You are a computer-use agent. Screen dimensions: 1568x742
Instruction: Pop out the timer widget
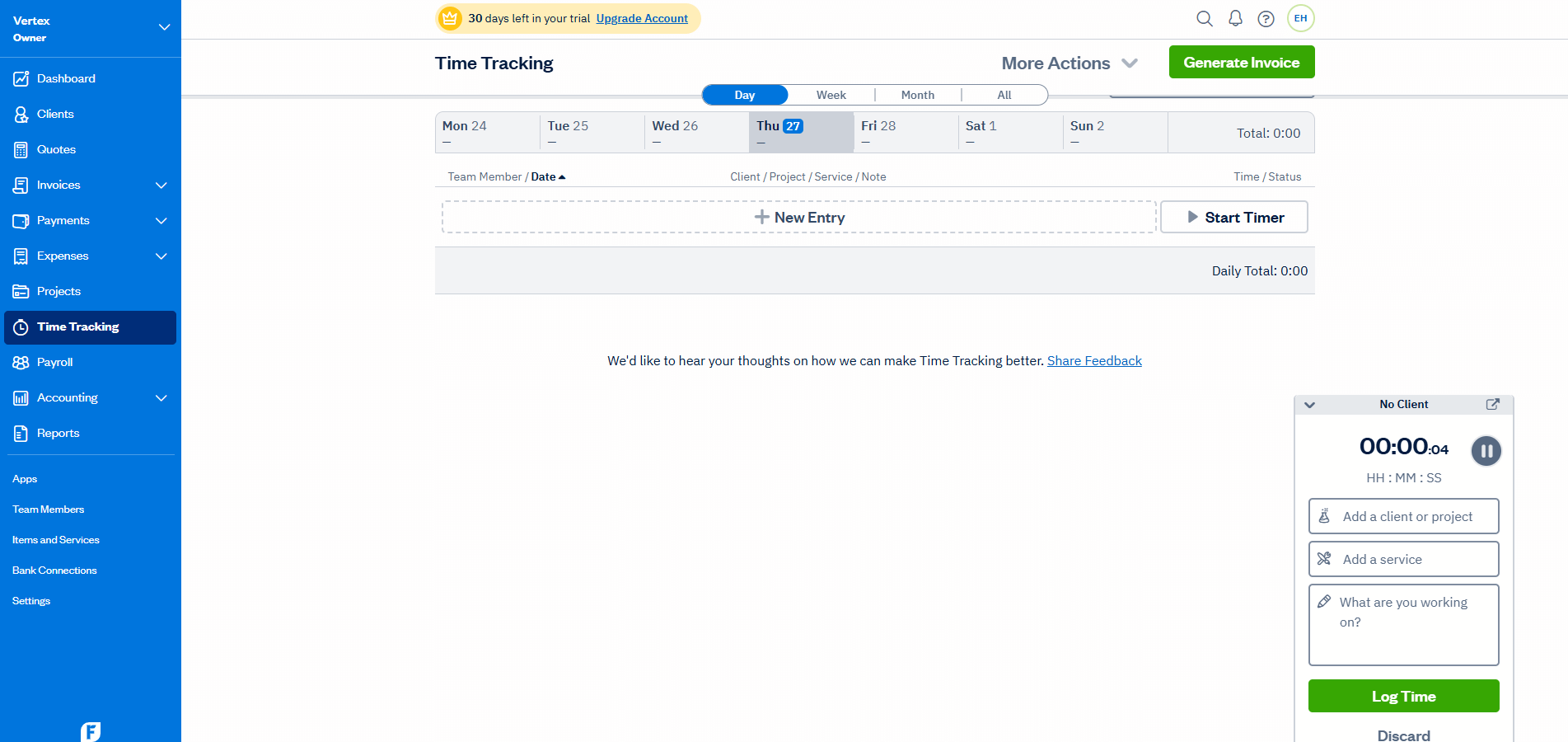coord(1494,404)
